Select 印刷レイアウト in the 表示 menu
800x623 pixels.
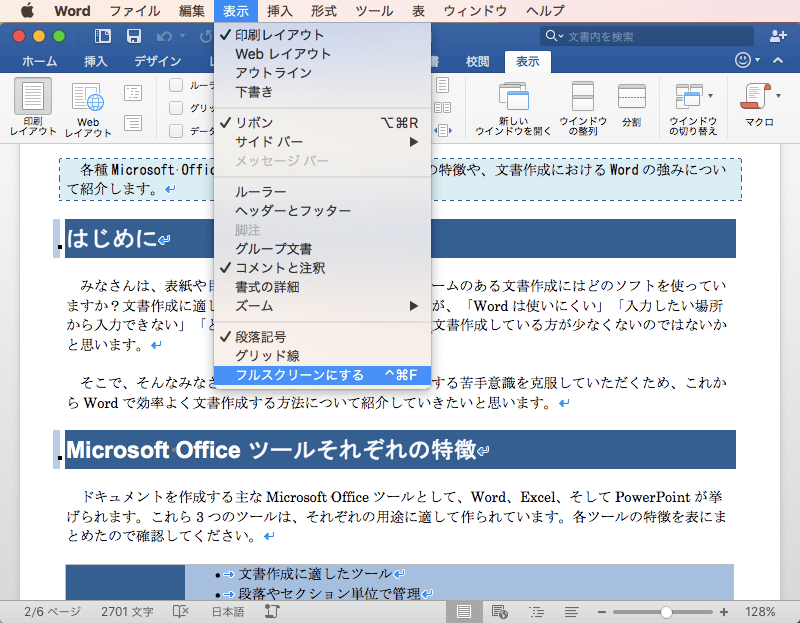322,35
